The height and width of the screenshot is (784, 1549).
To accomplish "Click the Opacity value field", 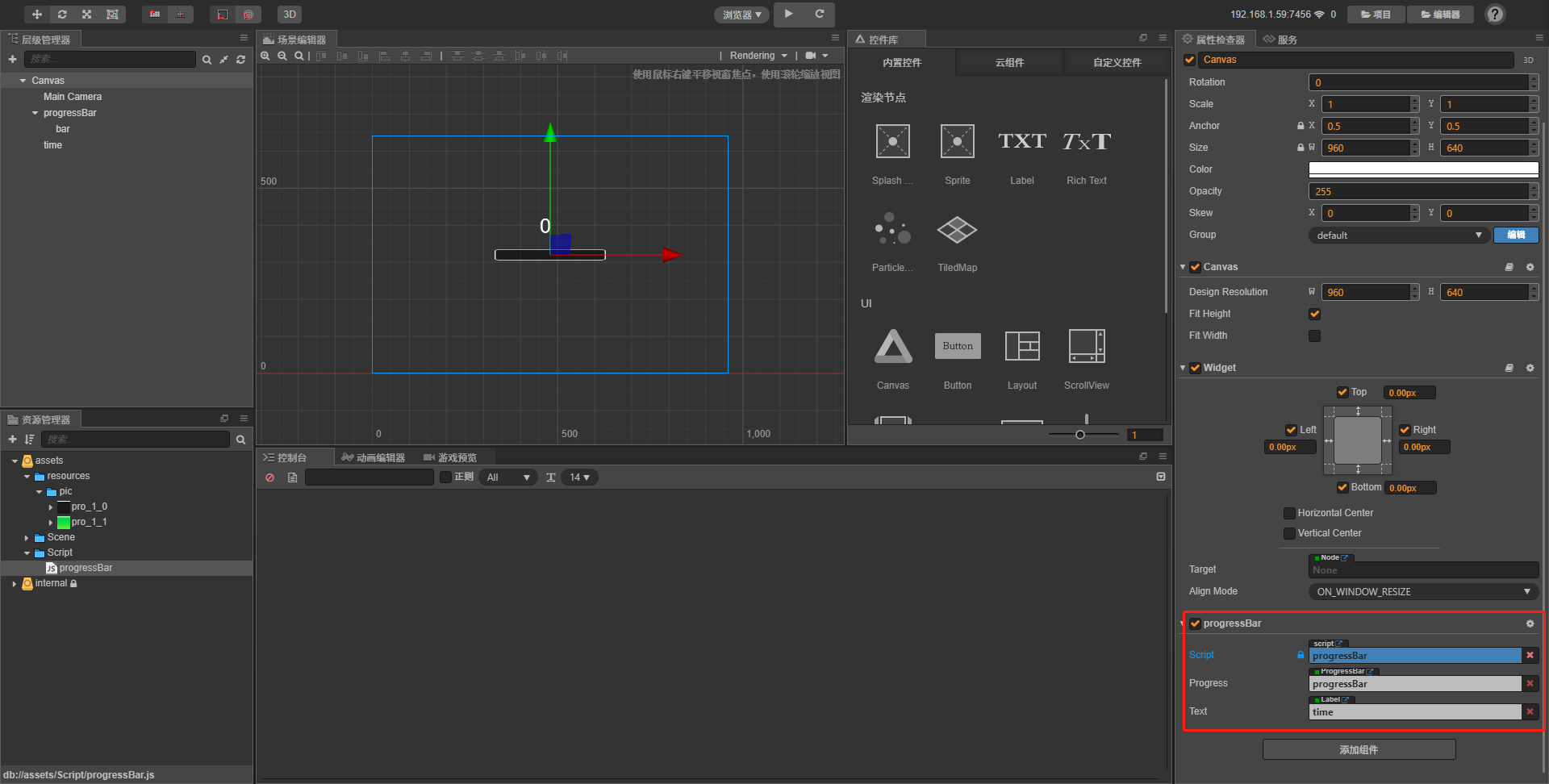I will pyautogui.click(x=1418, y=191).
